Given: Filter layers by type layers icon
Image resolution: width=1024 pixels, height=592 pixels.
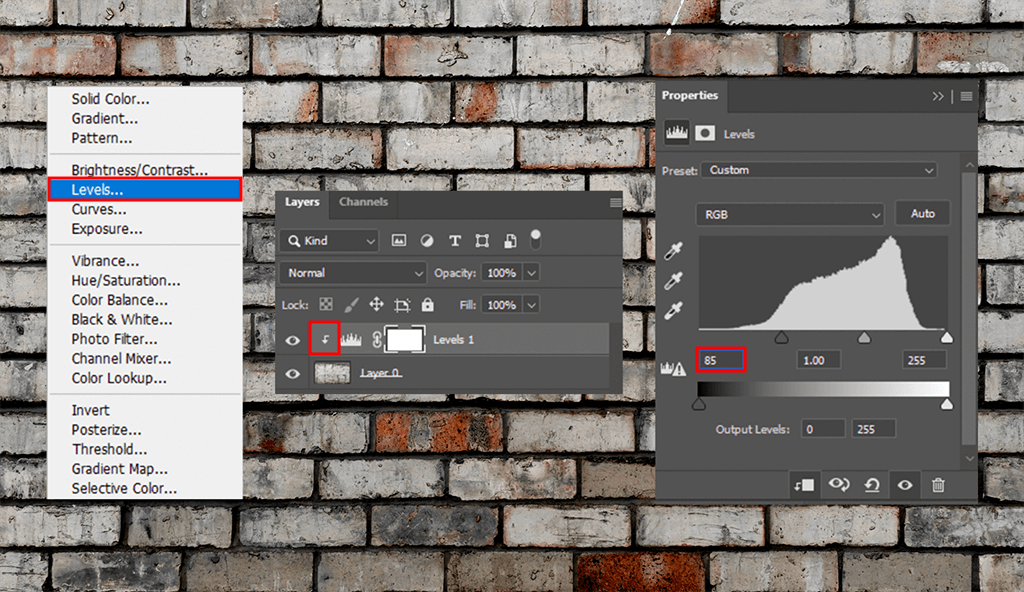Looking at the screenshot, I should 455,240.
